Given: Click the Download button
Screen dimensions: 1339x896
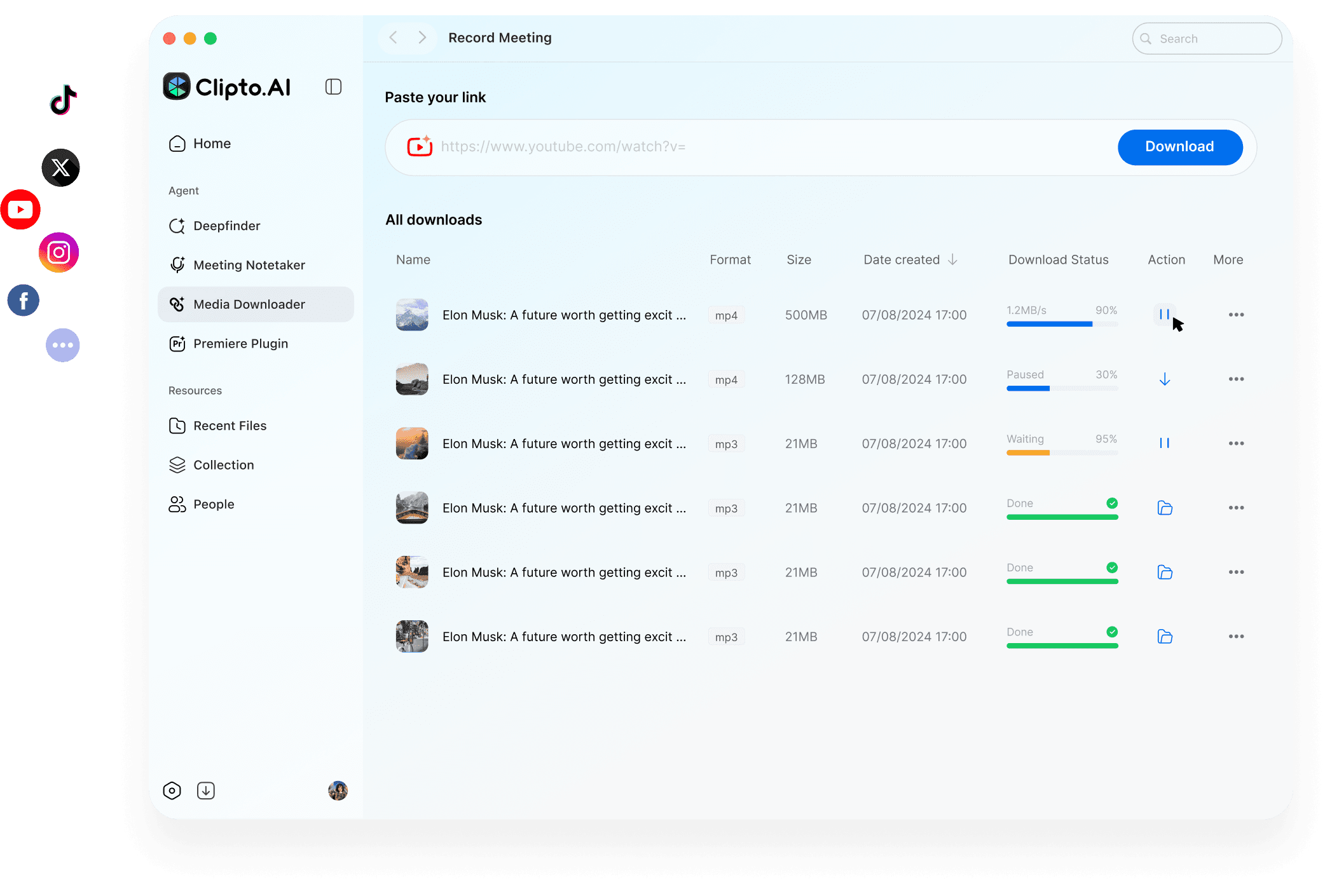Looking at the screenshot, I should coord(1179,147).
